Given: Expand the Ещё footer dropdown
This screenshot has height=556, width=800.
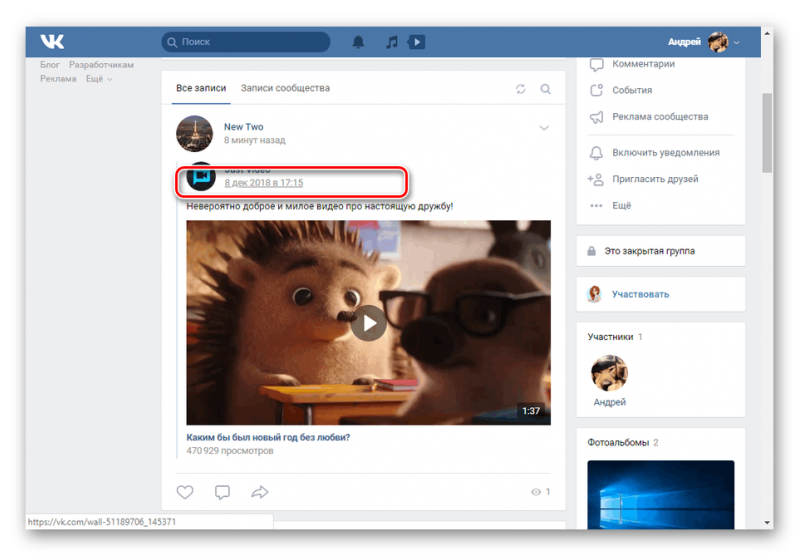Looking at the screenshot, I should [x=98, y=79].
